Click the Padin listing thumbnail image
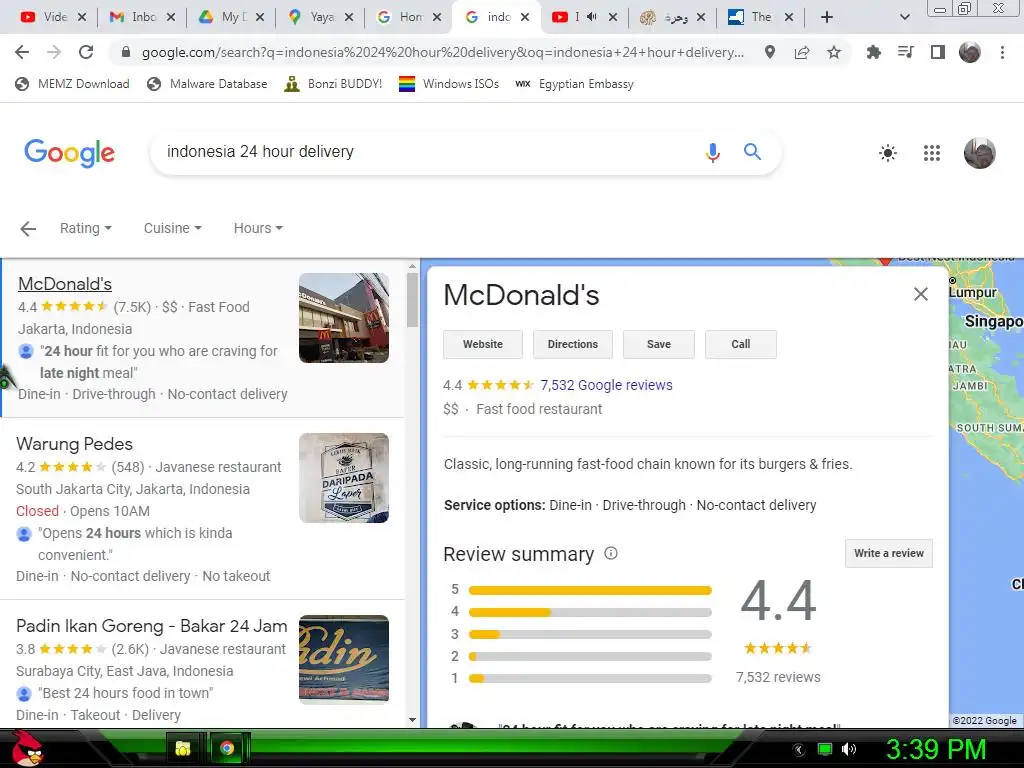This screenshot has height=768, width=1024. point(344,660)
